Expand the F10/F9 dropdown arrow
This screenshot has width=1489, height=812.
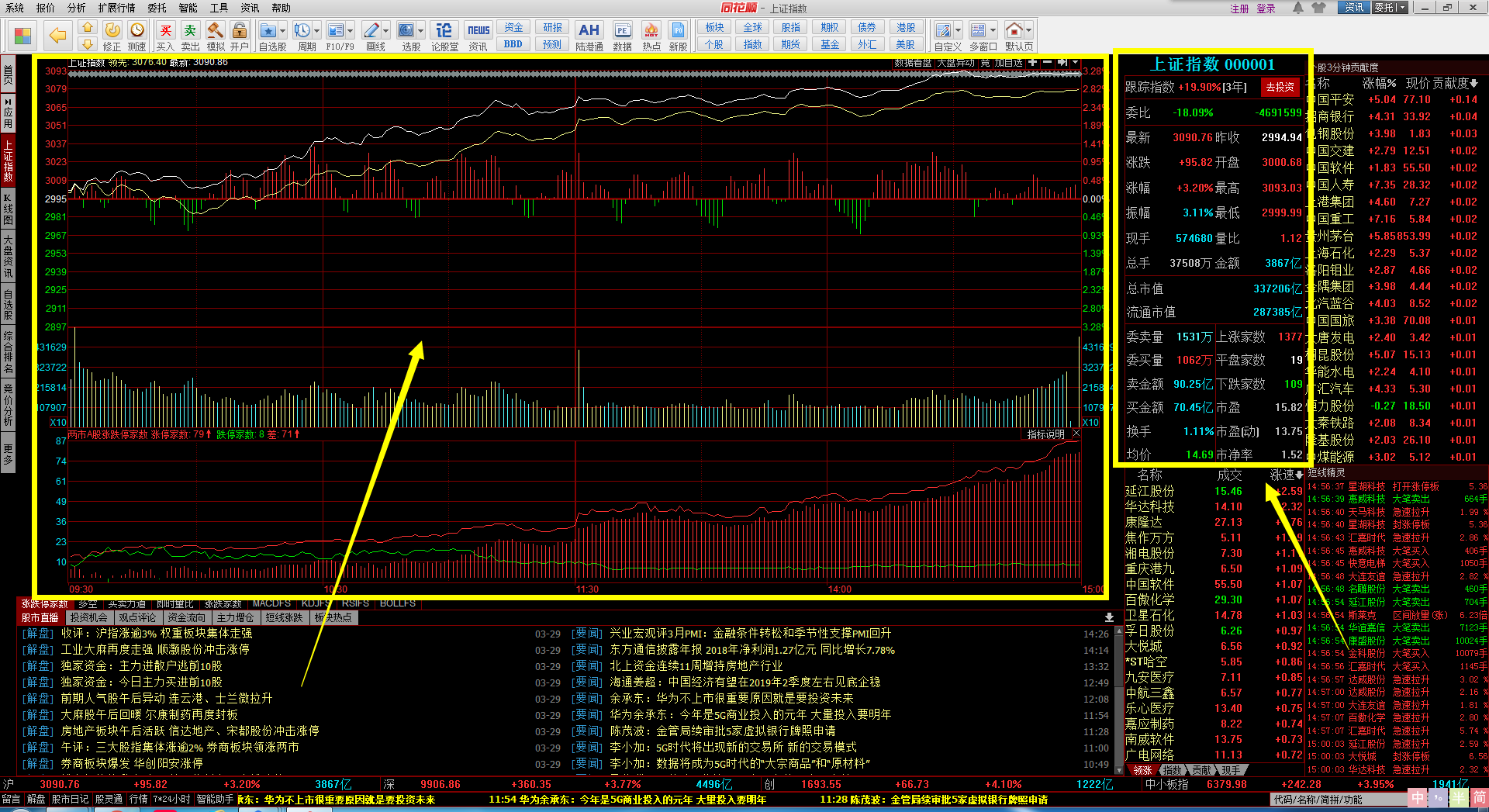(351, 31)
